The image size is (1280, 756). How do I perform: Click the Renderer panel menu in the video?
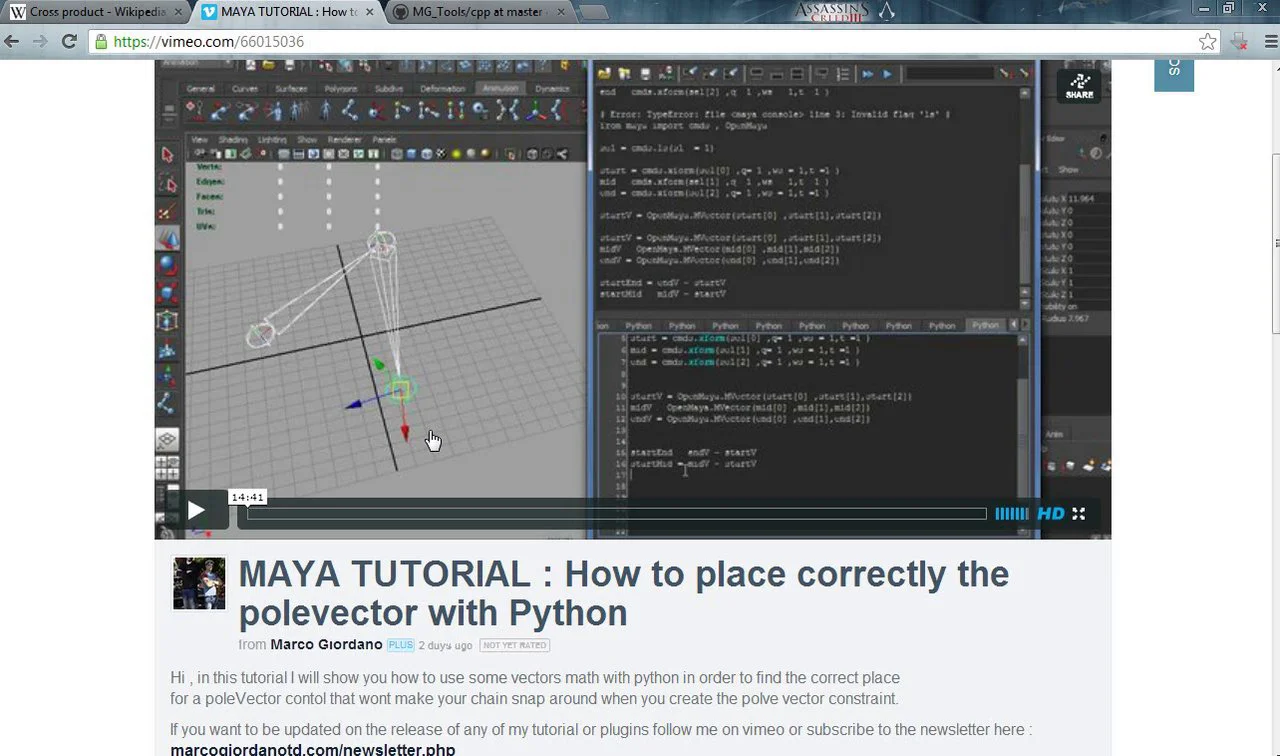(345, 139)
